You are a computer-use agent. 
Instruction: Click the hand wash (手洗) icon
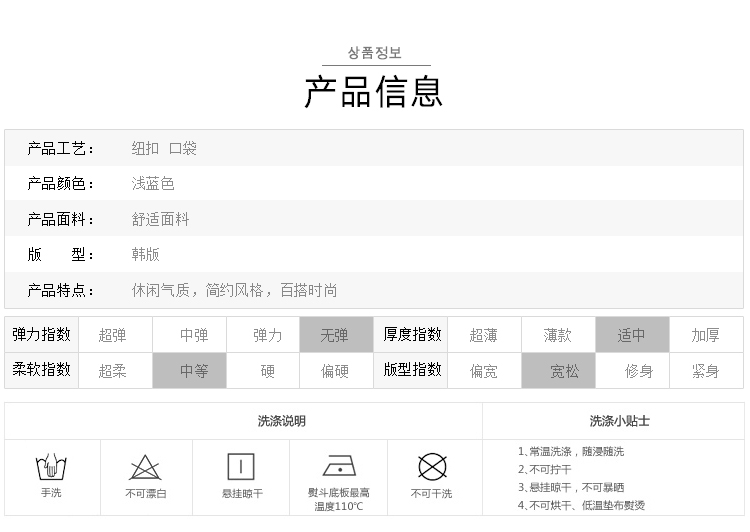click(51, 467)
